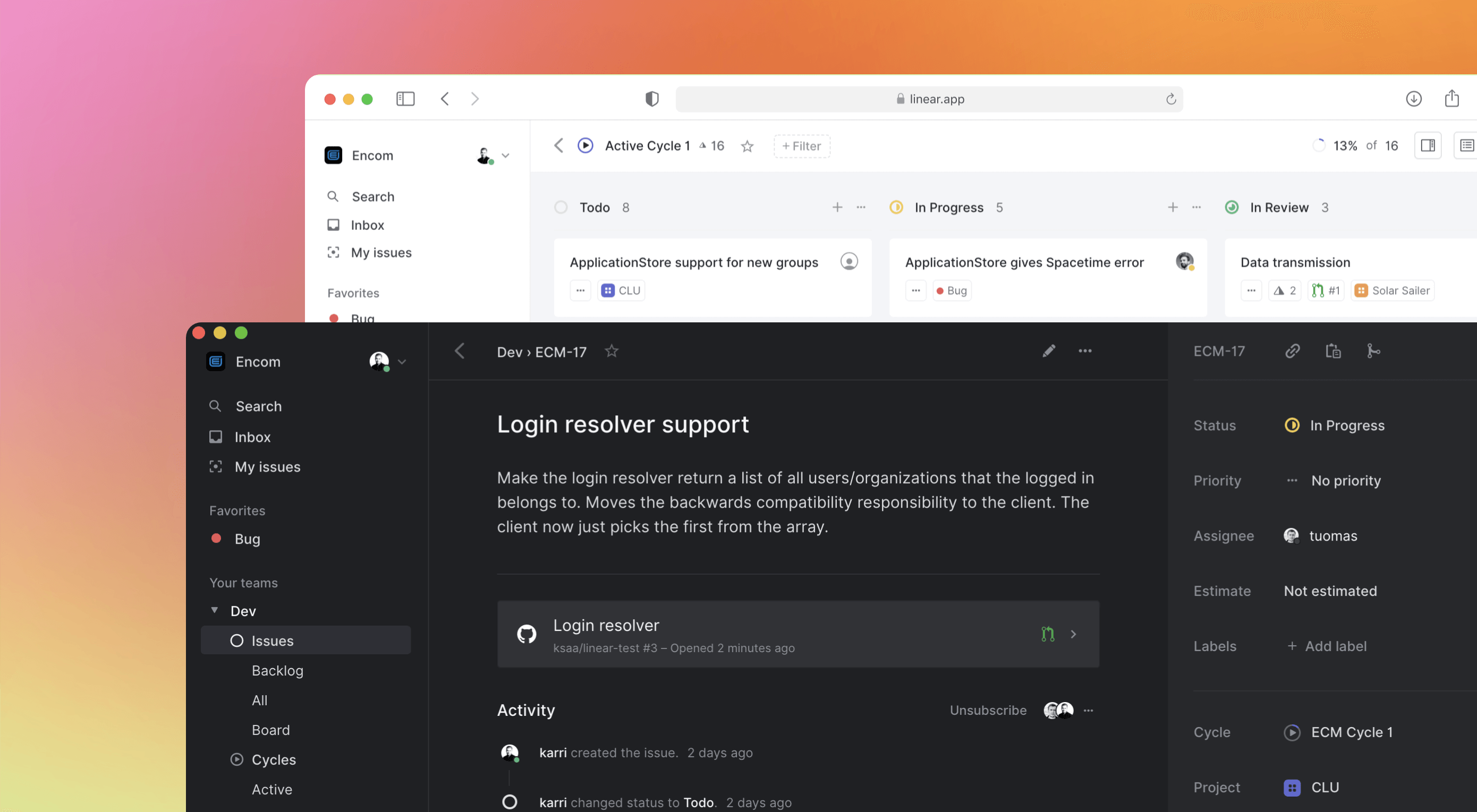Copy the ECM-17 issue link

[x=1292, y=351]
